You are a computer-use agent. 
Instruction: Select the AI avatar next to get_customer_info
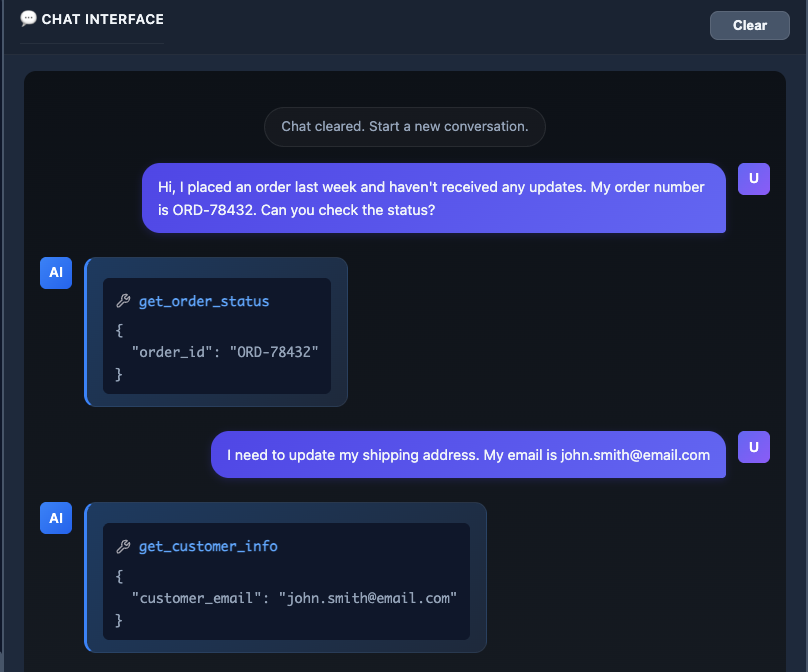56,518
